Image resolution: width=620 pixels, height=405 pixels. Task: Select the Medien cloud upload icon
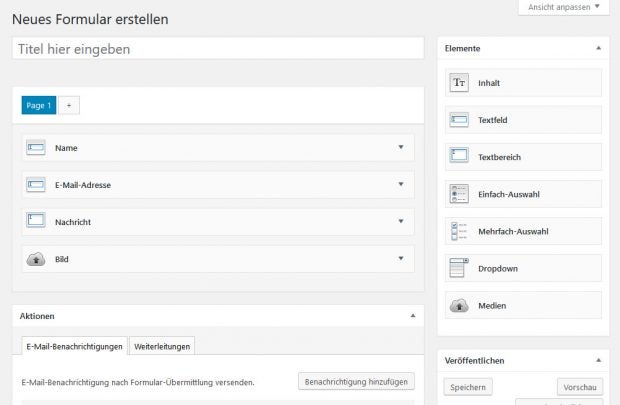tap(459, 305)
